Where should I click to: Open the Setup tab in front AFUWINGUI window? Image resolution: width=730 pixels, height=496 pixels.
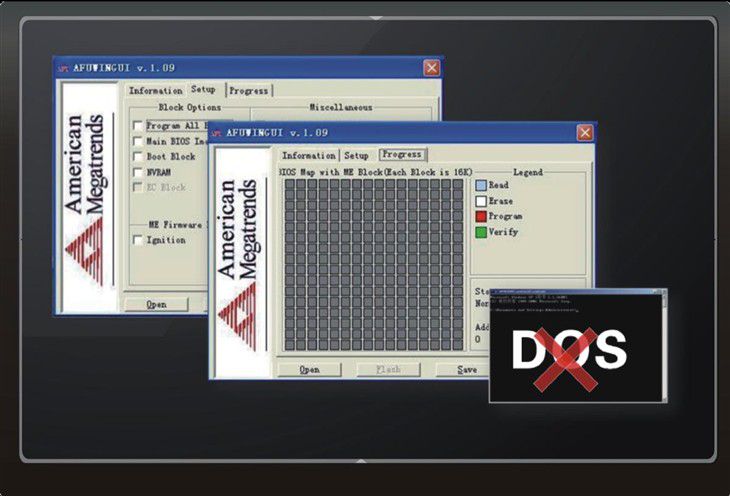[x=356, y=156]
